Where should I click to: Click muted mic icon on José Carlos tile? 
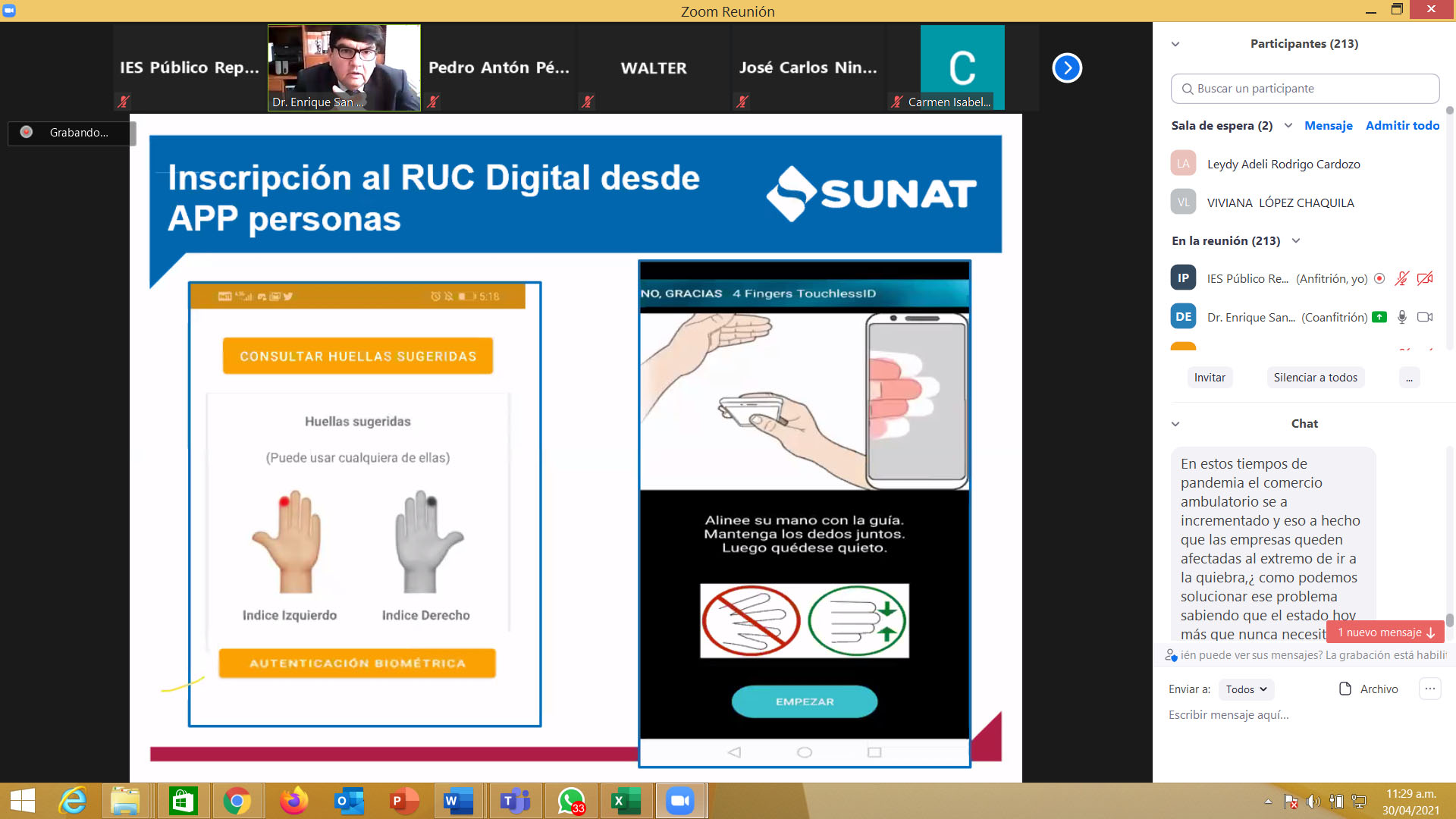click(x=742, y=102)
